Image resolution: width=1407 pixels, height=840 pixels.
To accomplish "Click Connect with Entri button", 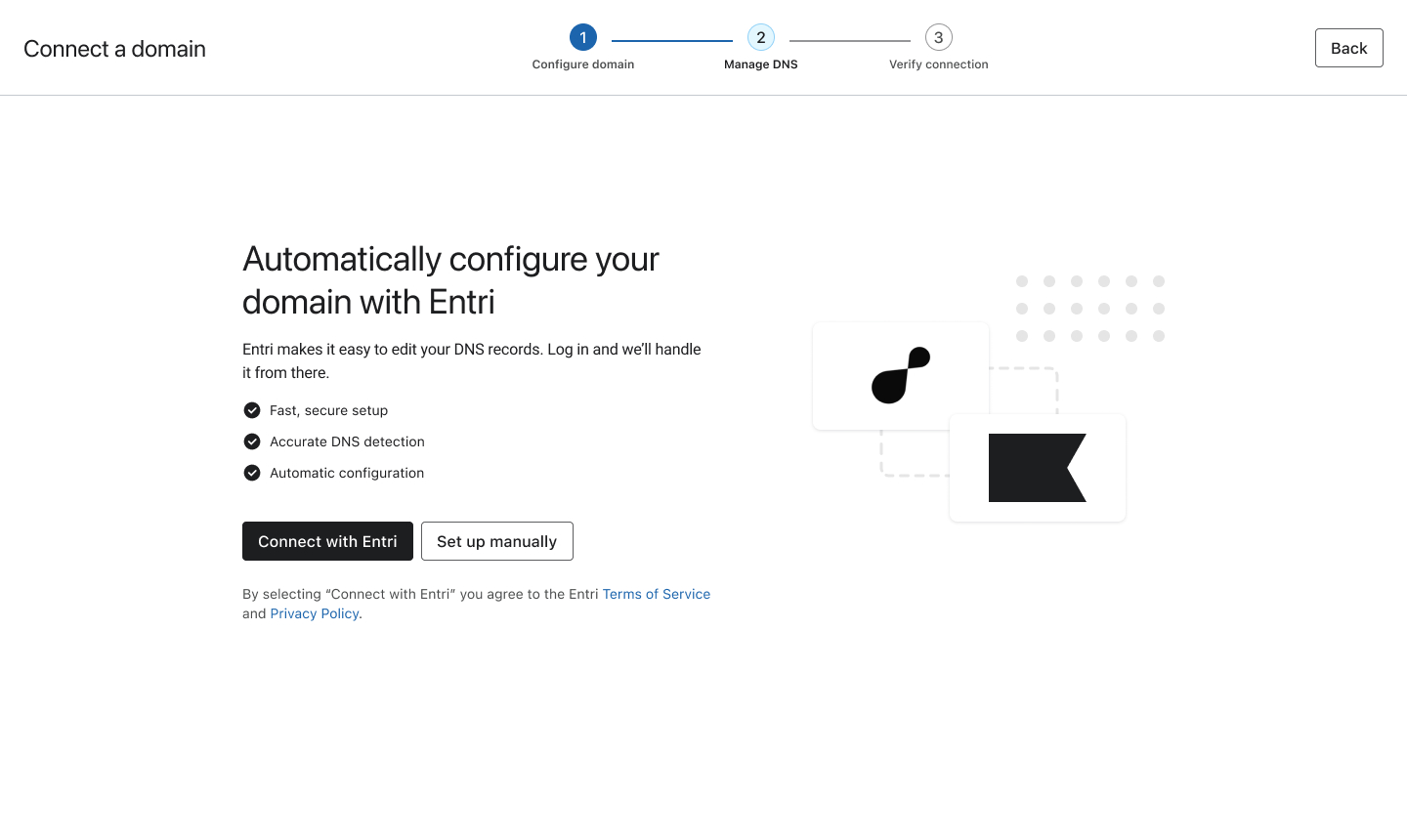I will pos(327,541).
